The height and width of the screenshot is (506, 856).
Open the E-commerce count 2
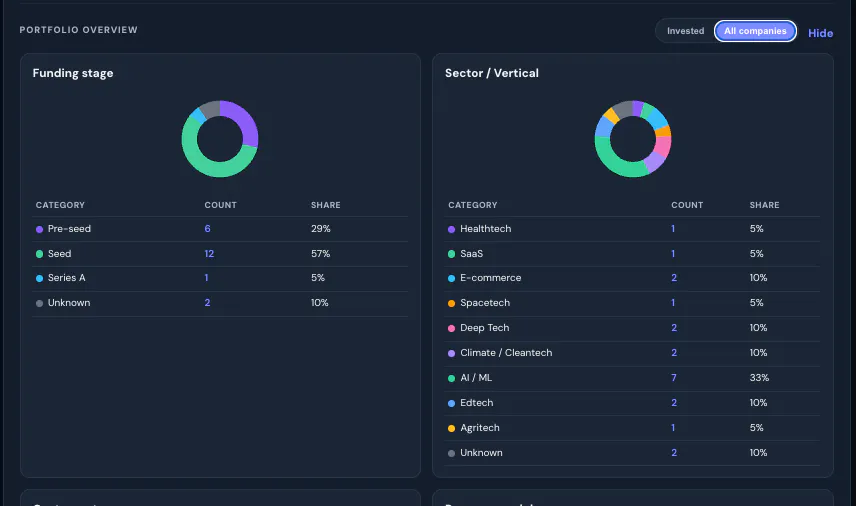click(x=674, y=278)
